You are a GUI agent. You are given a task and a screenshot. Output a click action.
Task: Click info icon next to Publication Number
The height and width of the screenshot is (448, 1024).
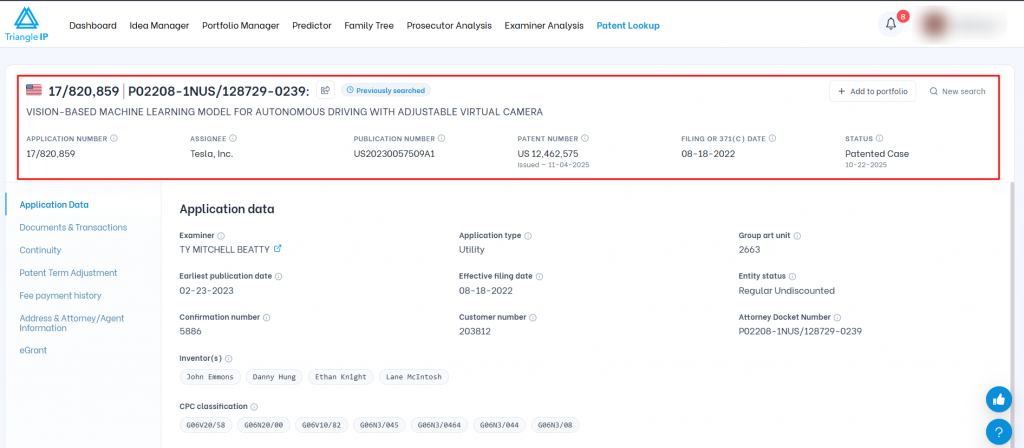pos(441,138)
